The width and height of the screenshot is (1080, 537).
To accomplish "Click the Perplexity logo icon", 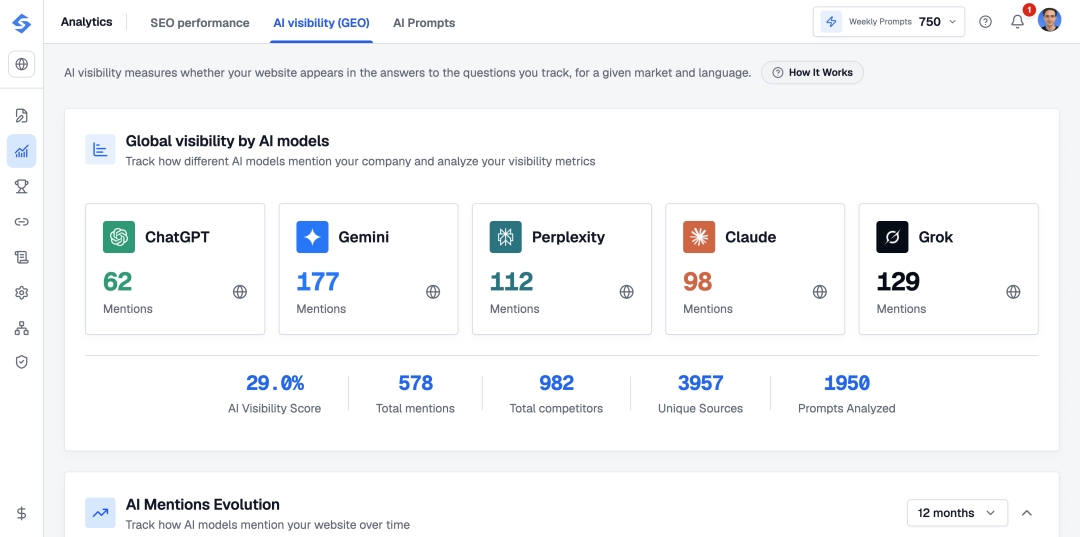I will coord(506,237).
